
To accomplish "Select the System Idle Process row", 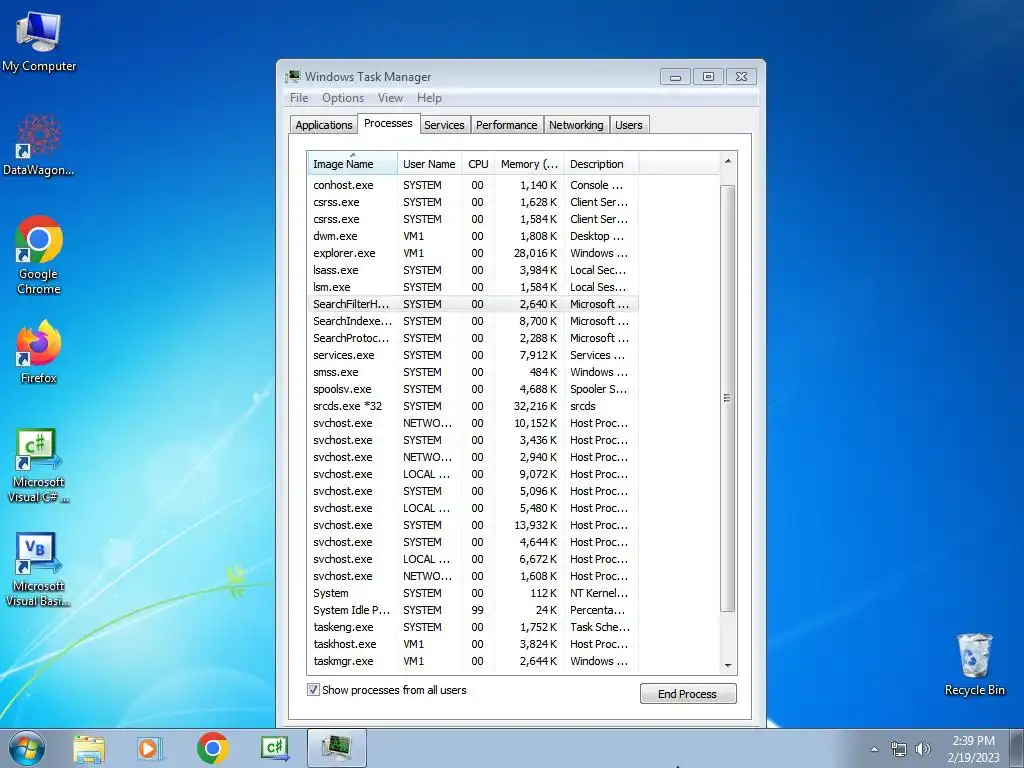I will pos(472,610).
